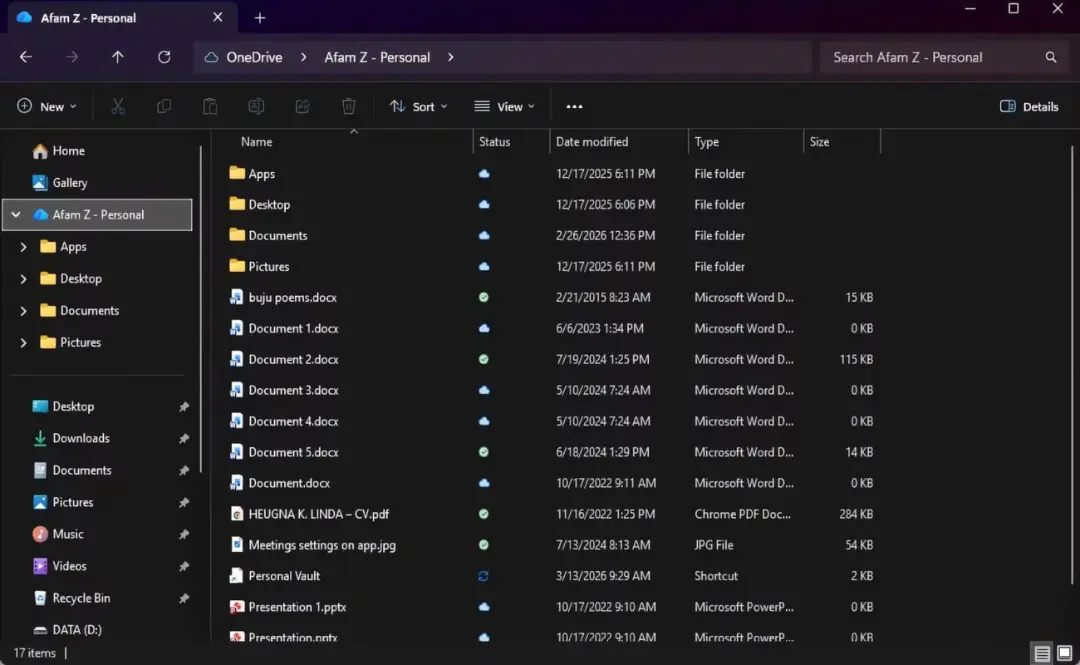1080x665 pixels.
Task: Expand the Apps folder in navigation pane
Action: click(23, 247)
